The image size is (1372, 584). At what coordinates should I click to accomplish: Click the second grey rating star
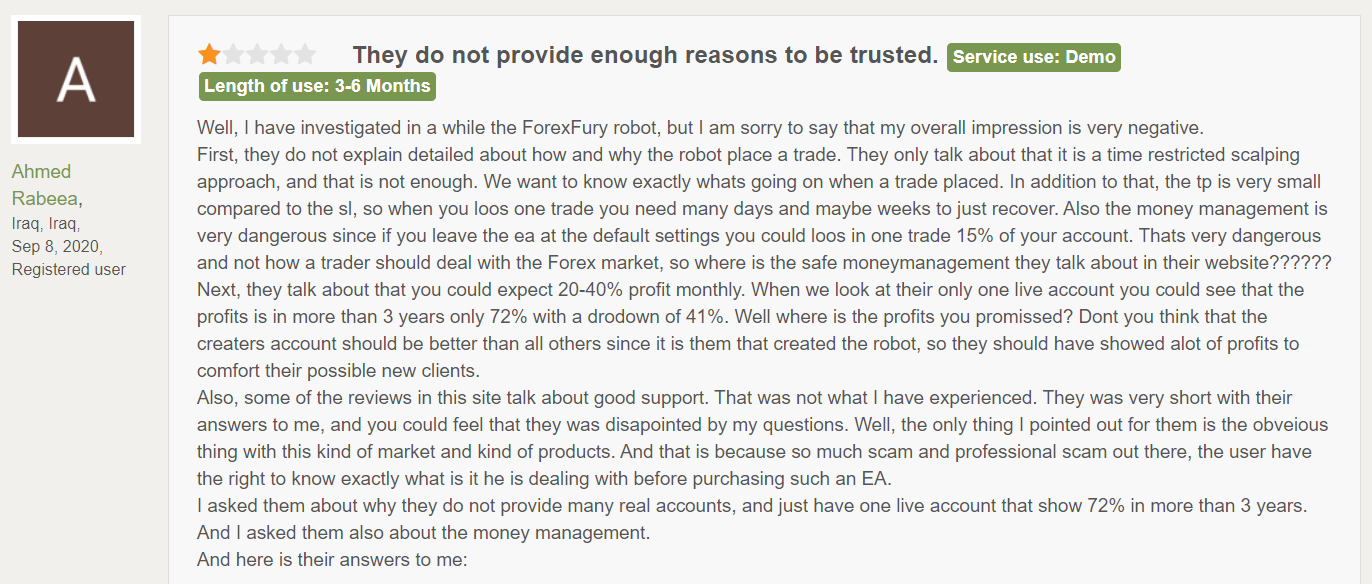tap(233, 55)
